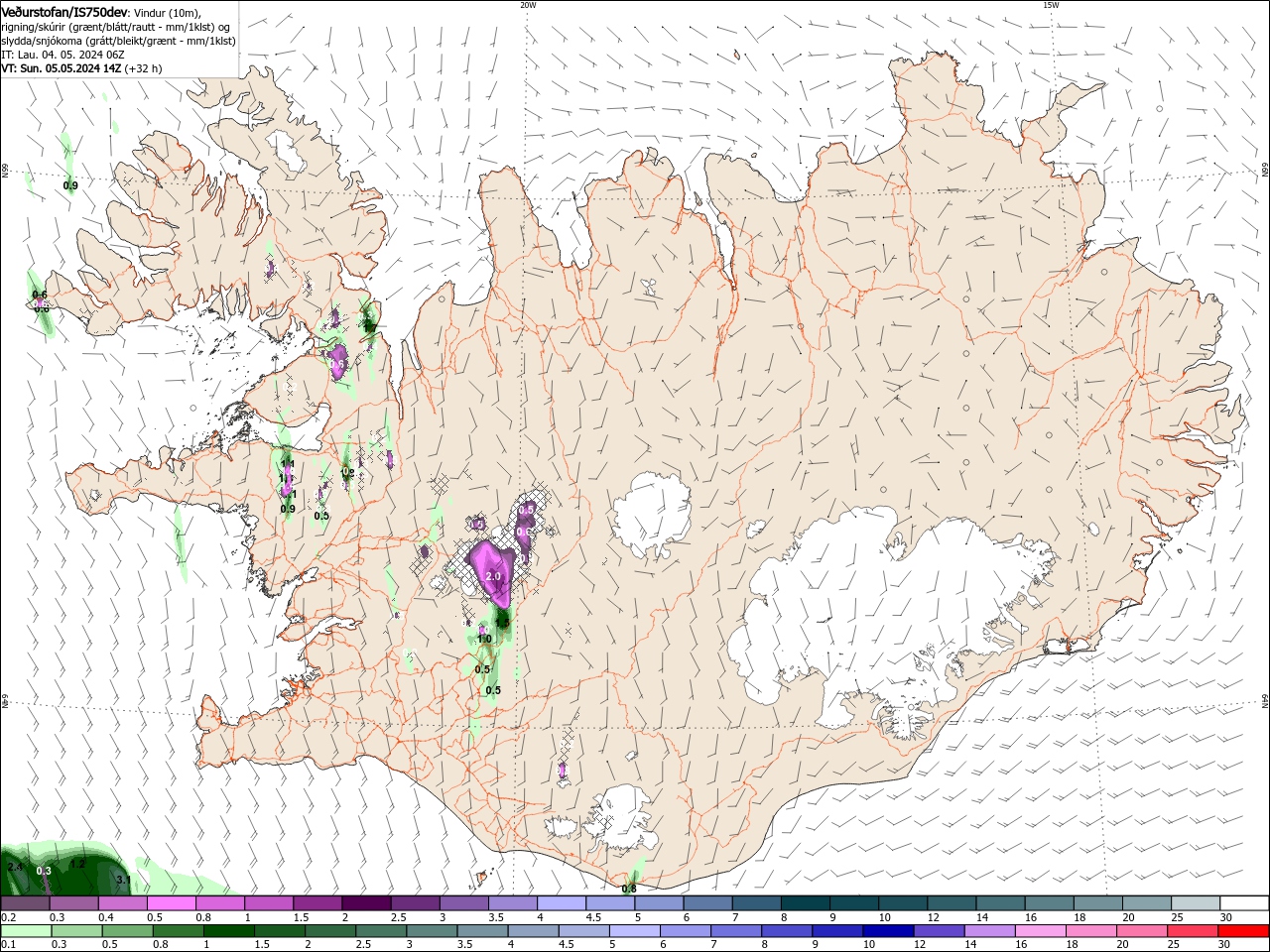Click the light pink lower legend swatch at 16
Screen dimensions: 1270x952
[x=1039, y=930]
